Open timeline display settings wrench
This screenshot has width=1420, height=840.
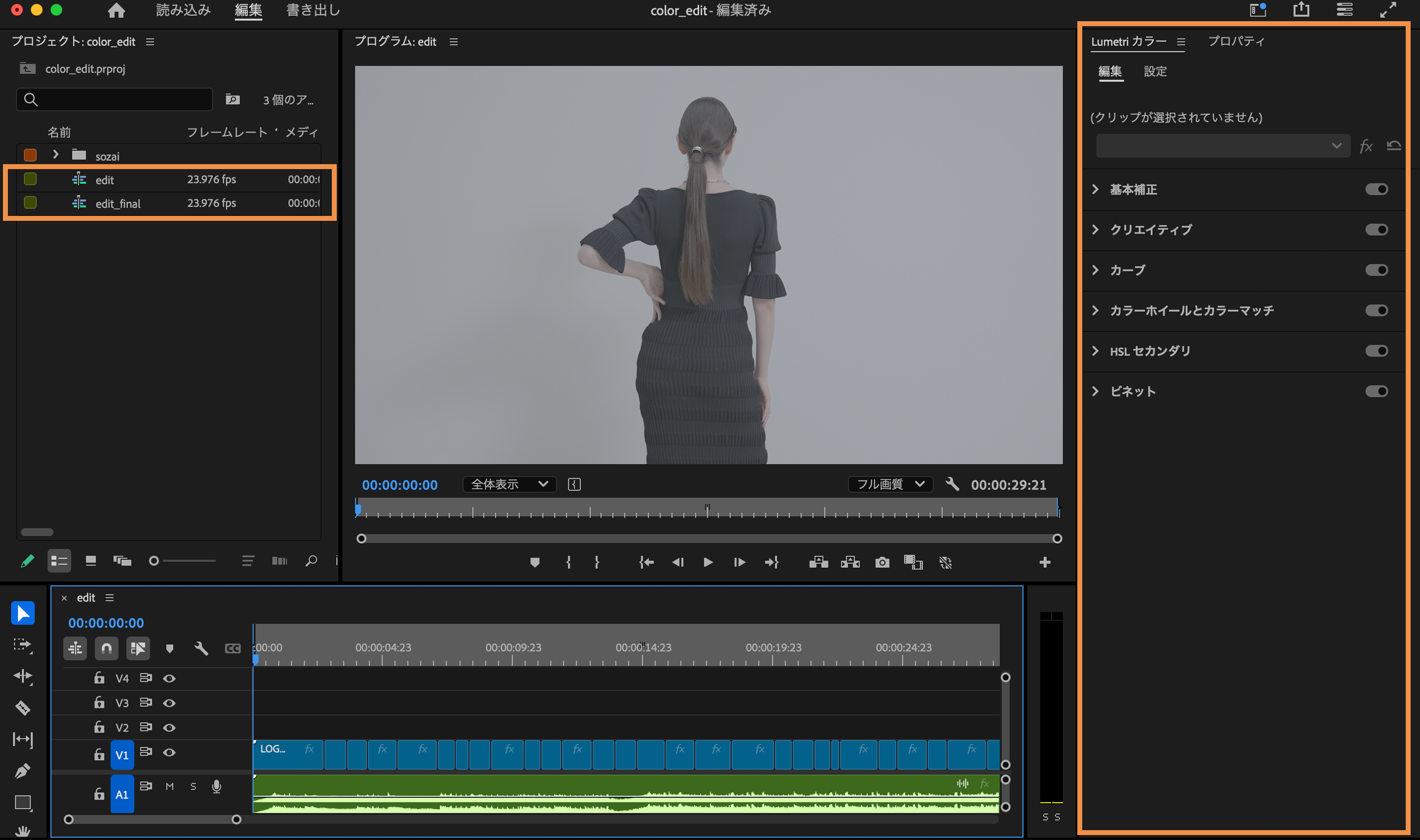[201, 648]
